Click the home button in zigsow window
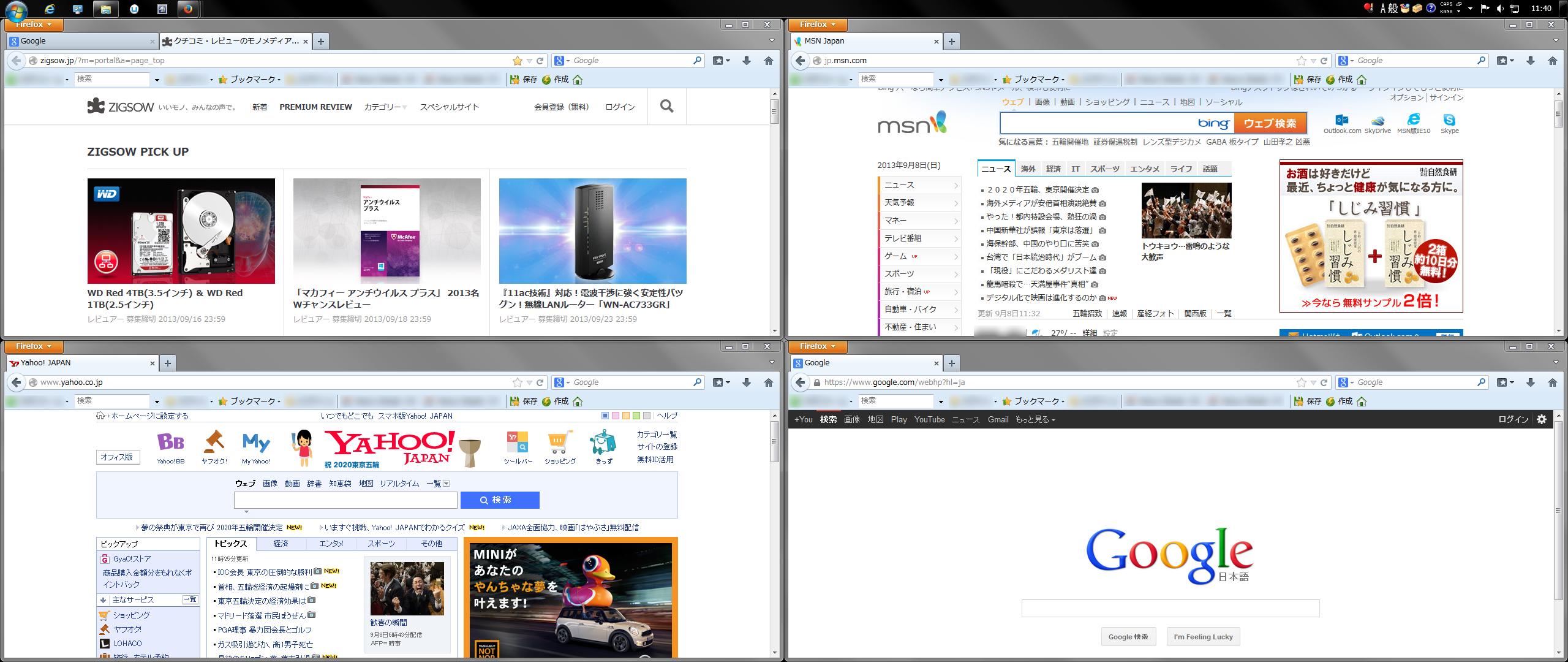The image size is (1568, 662). pos(768,61)
